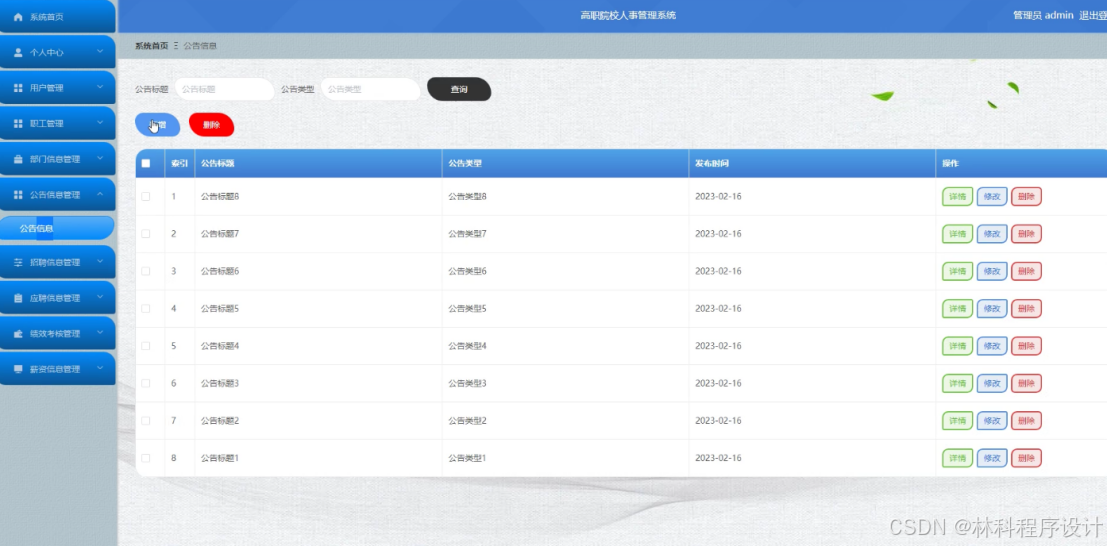Check the box for row 公告标题3

146,383
